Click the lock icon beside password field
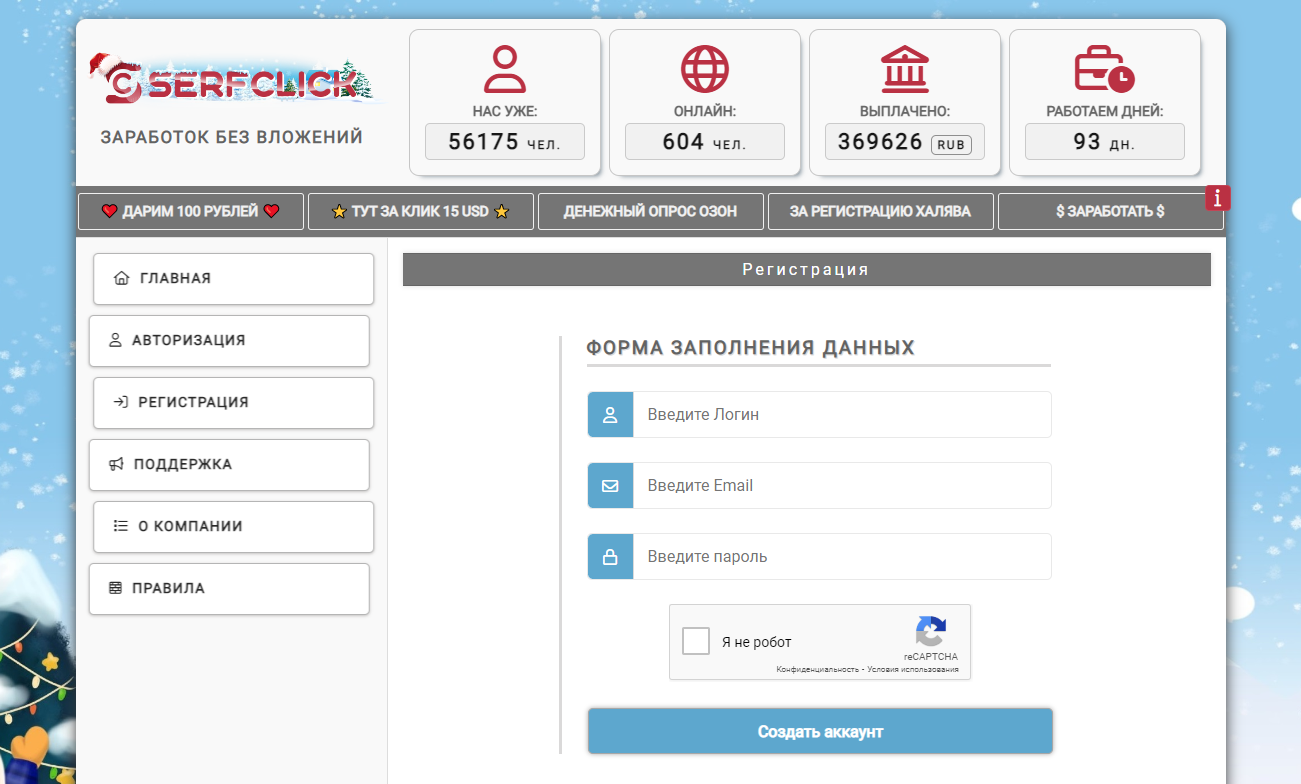 point(610,556)
